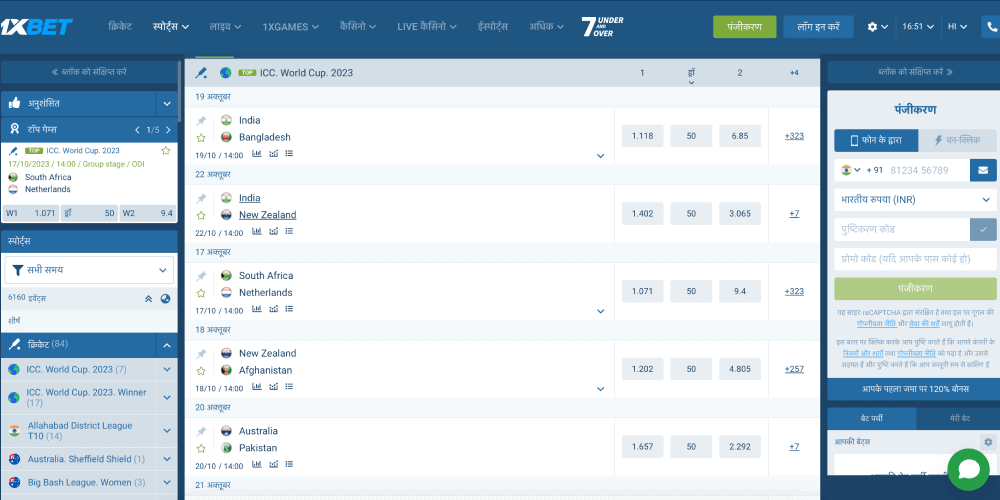Open the 7 Under and Over game icon
1000x500 pixels.
[602, 27]
